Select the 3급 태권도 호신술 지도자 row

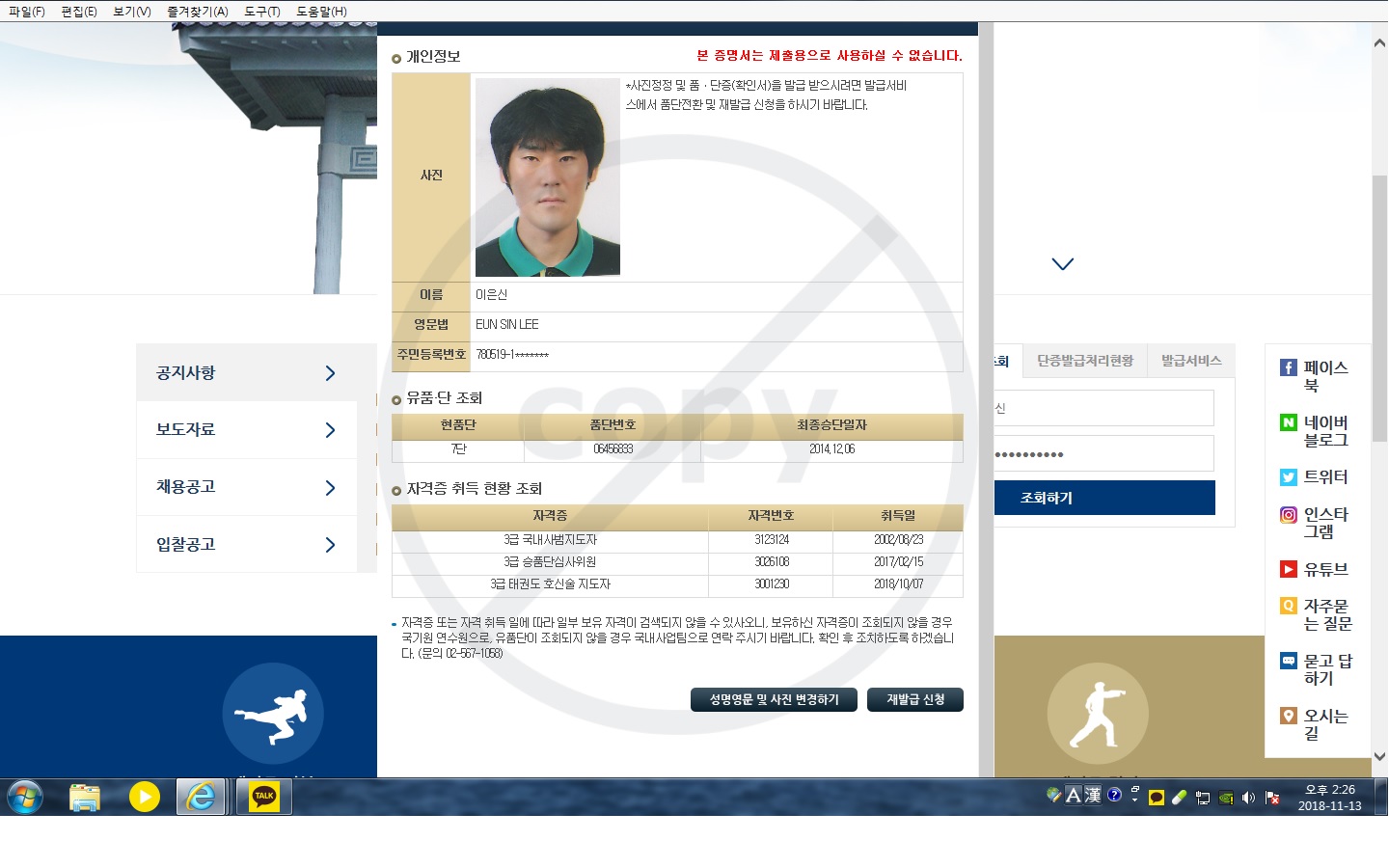677,584
